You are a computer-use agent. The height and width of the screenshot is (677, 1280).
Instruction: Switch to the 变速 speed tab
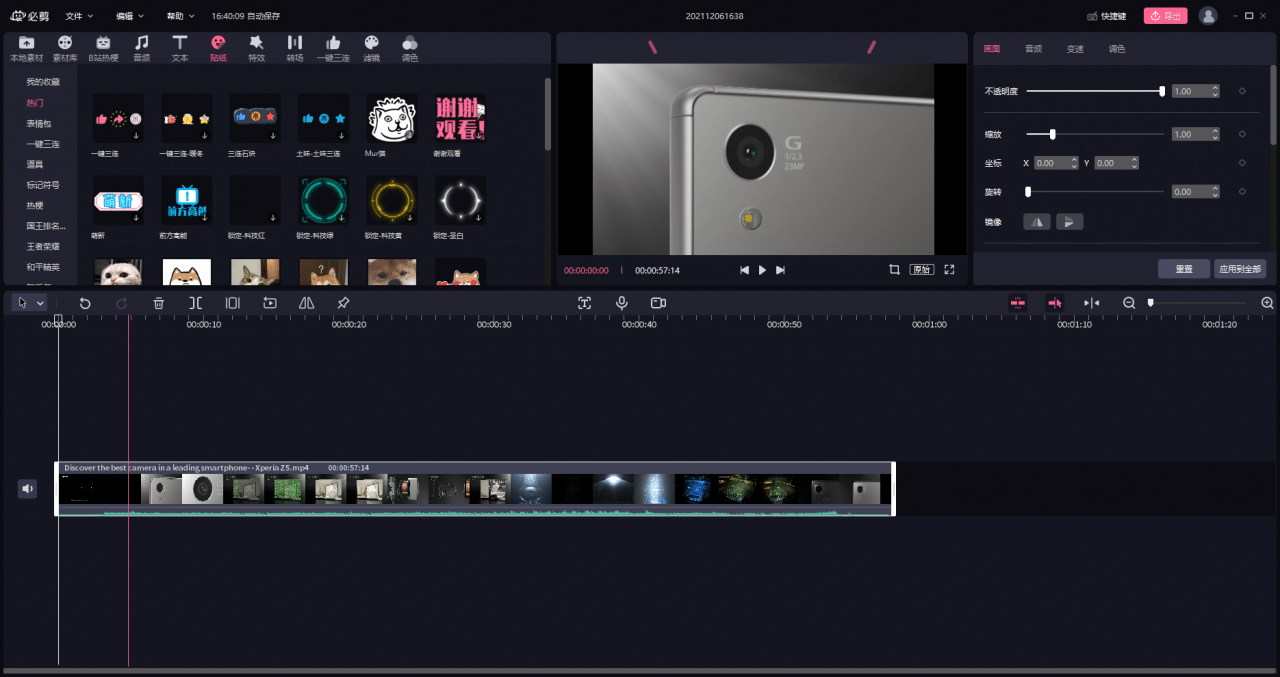pos(1075,48)
